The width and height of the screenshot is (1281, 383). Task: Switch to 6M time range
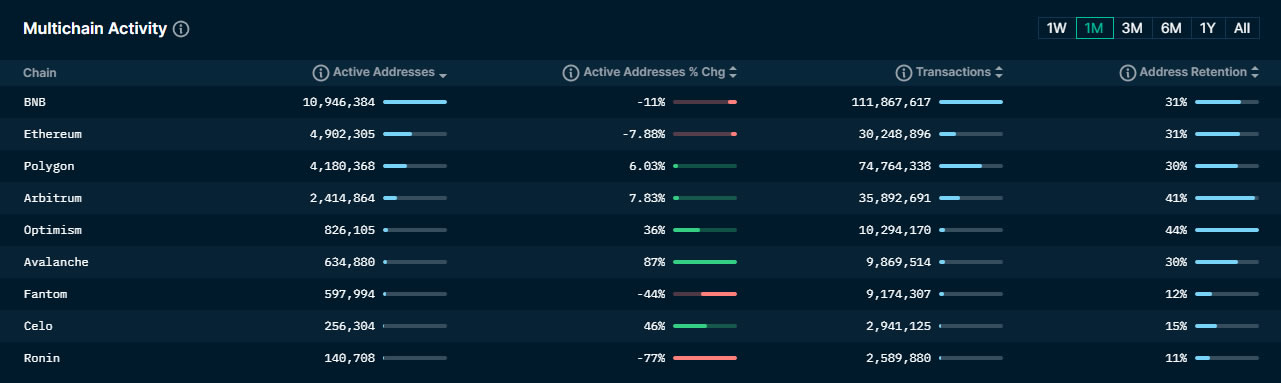pyautogui.click(x=1171, y=28)
